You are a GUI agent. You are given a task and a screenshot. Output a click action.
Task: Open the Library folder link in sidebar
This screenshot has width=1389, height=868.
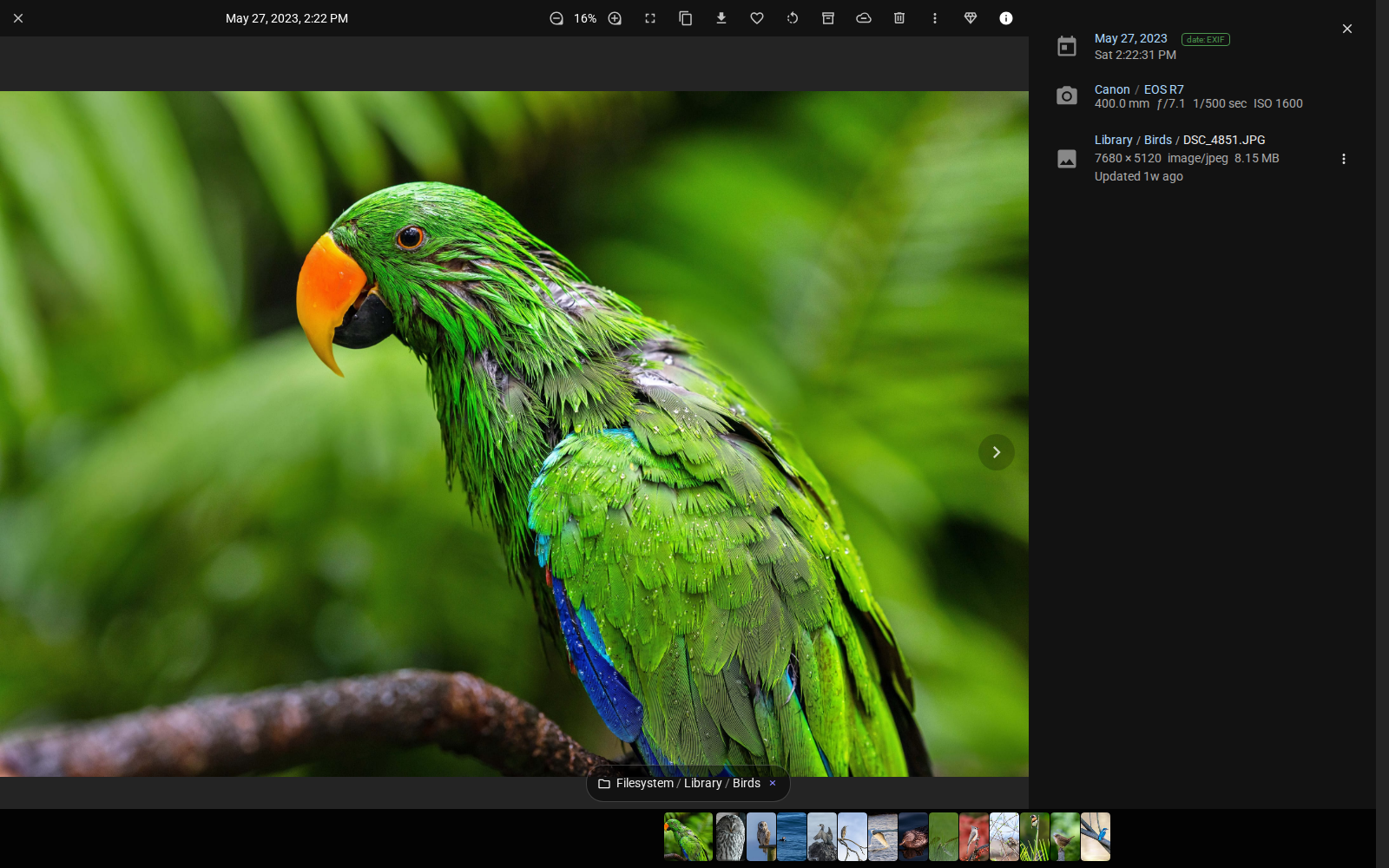[1113, 140]
